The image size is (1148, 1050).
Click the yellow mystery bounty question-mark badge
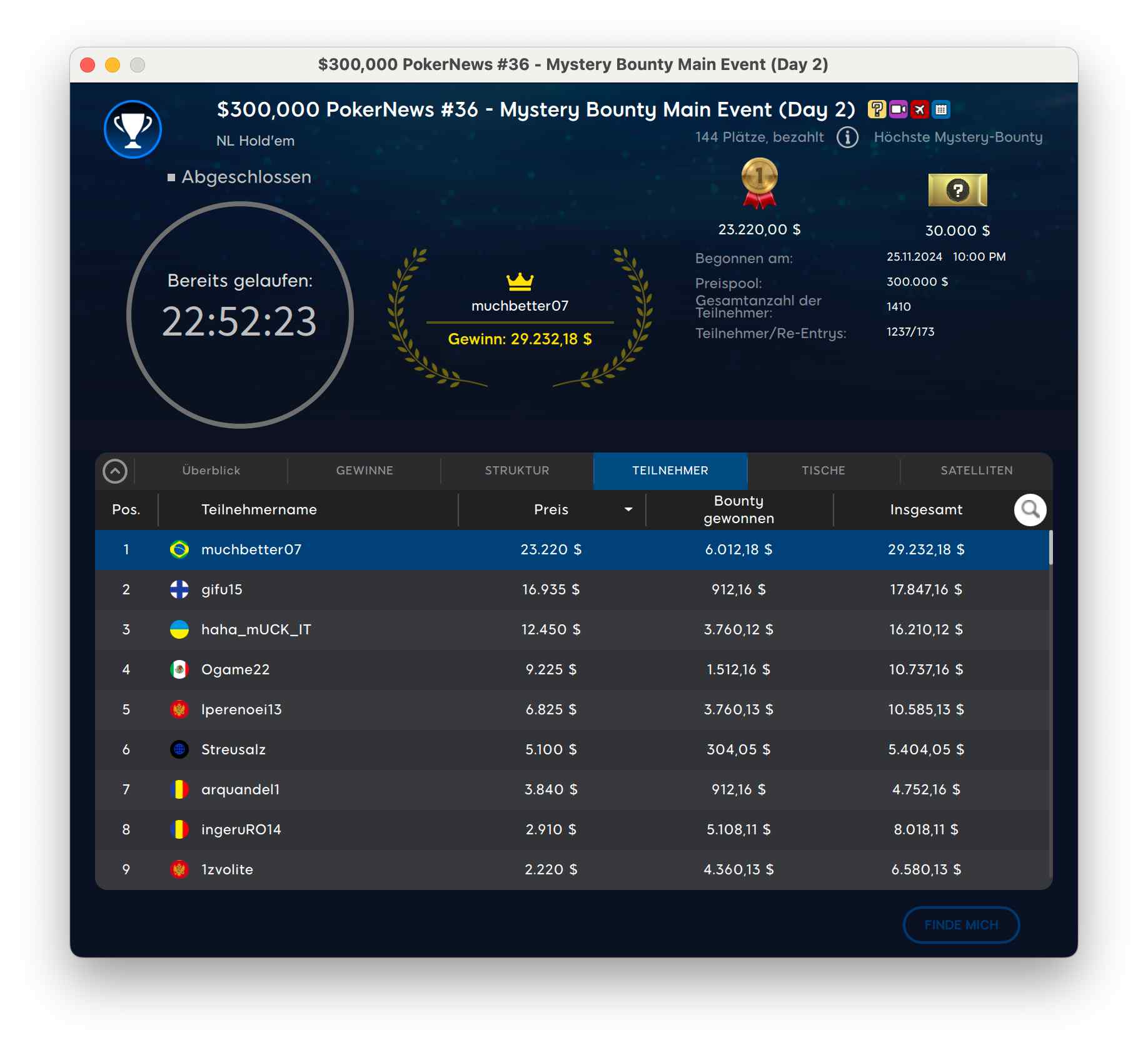tap(877, 109)
